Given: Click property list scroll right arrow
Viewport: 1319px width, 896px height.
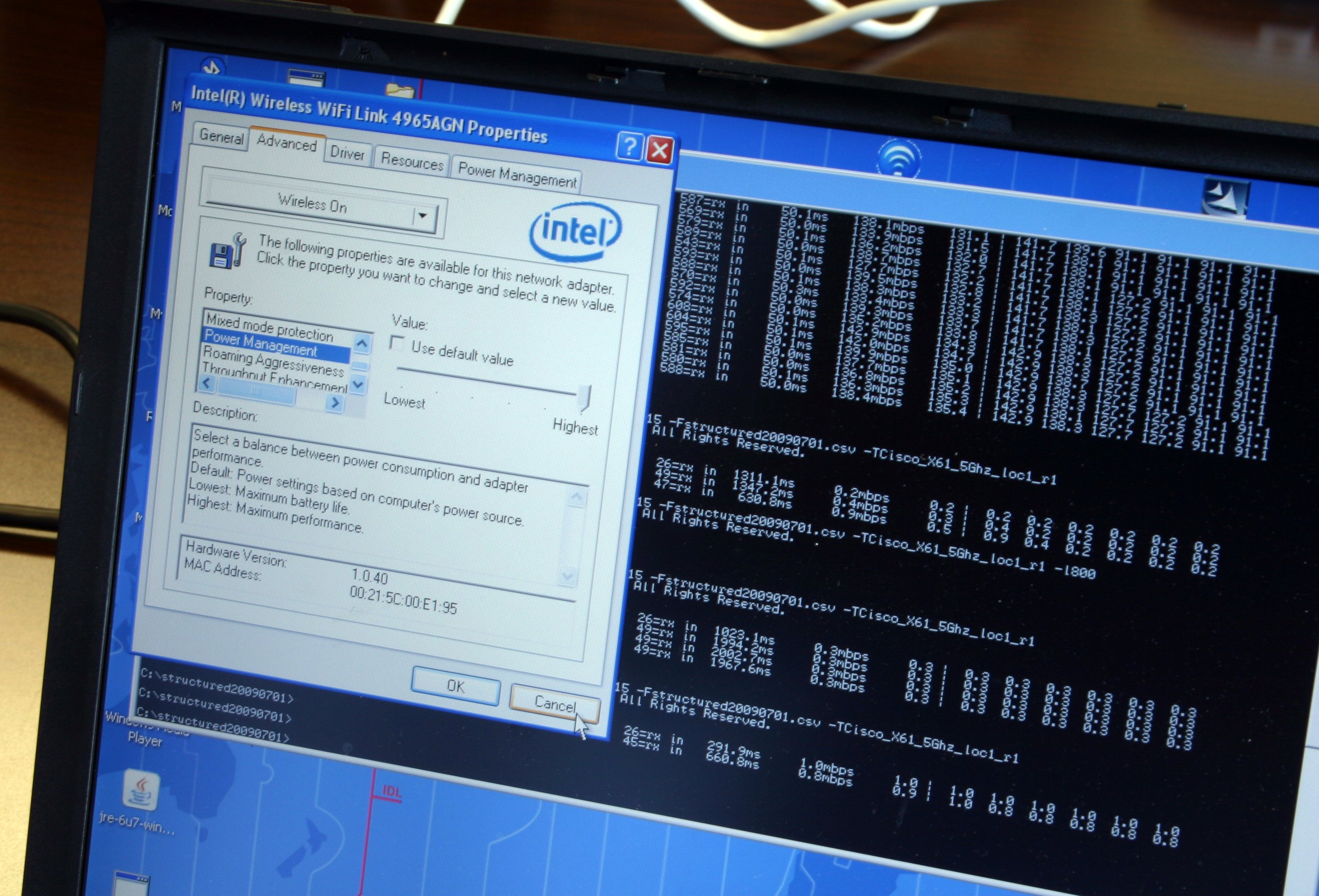Looking at the screenshot, I should pos(335,402).
